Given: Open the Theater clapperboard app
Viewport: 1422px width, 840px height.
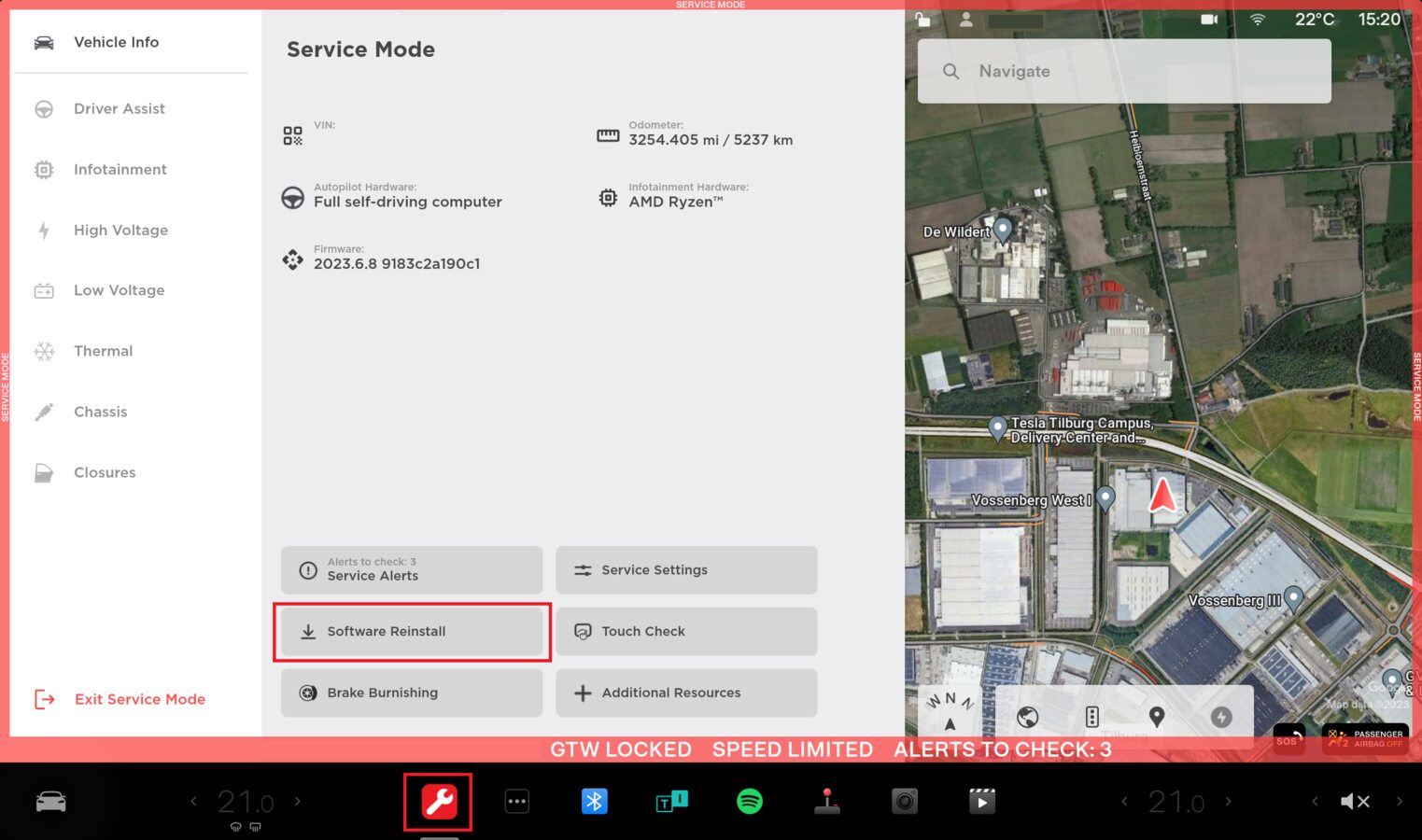Looking at the screenshot, I should pyautogui.click(x=982, y=802).
